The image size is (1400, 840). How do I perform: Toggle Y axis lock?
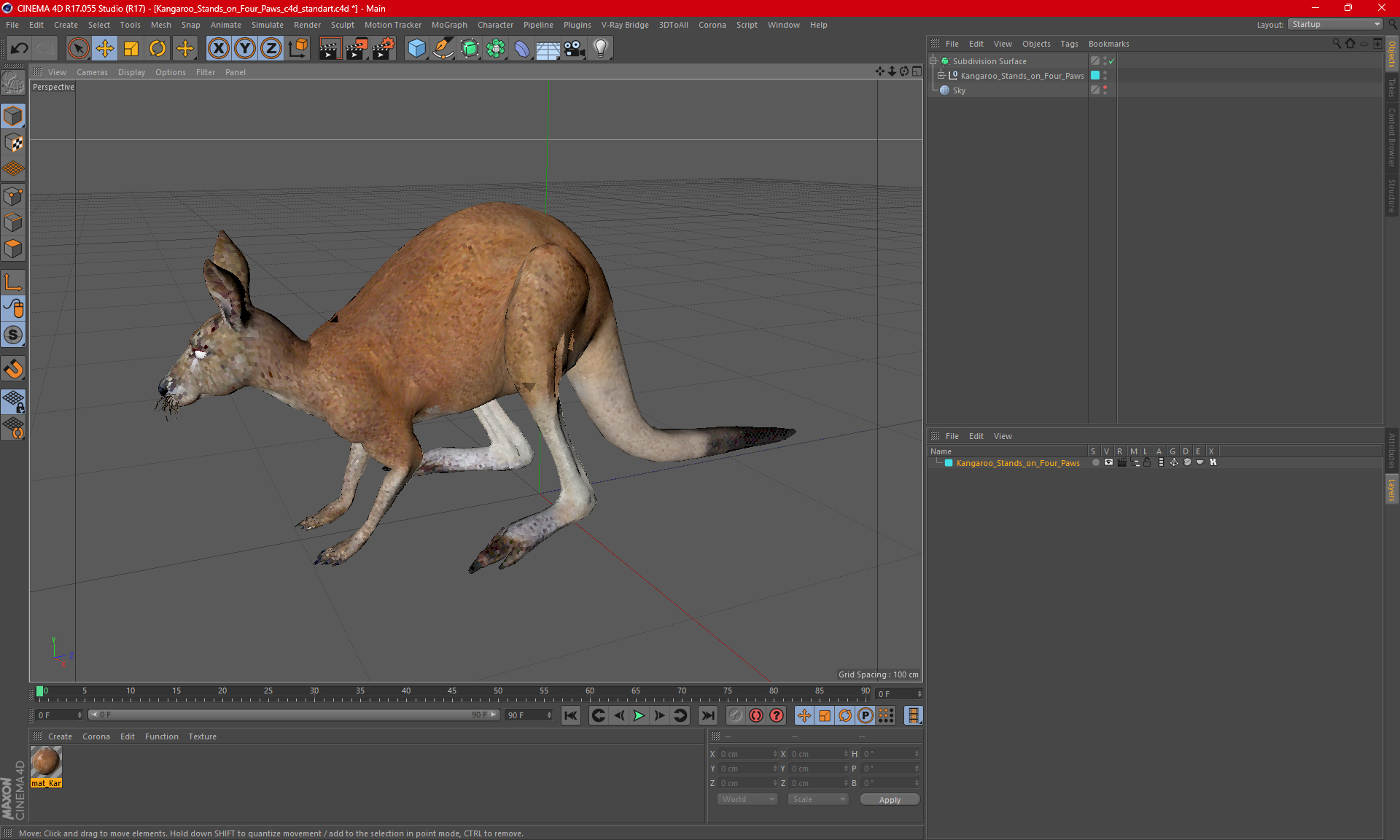tap(244, 49)
